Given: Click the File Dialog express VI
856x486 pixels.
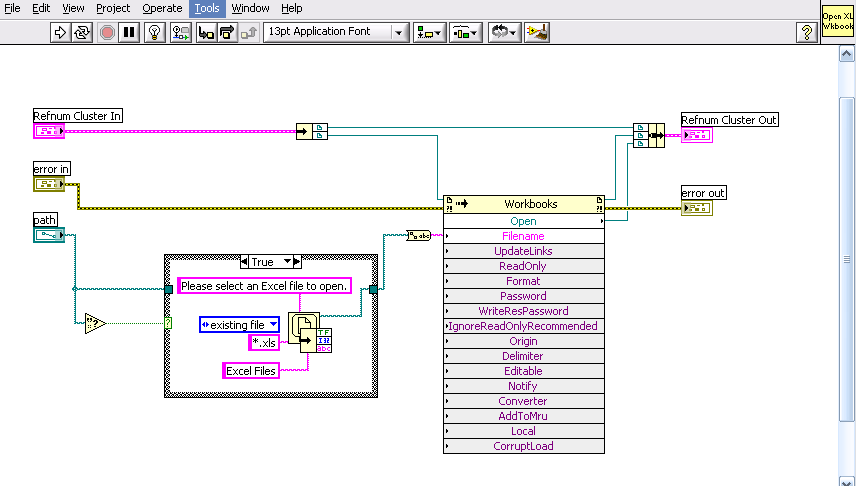Looking at the screenshot, I should click(310, 333).
